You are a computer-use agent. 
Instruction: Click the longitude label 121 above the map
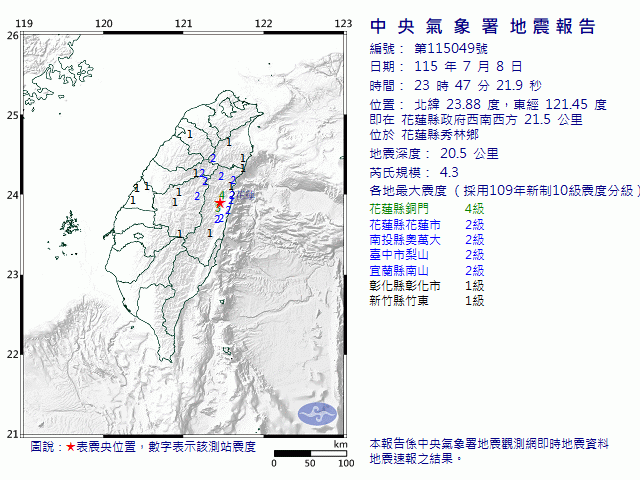[183, 23]
